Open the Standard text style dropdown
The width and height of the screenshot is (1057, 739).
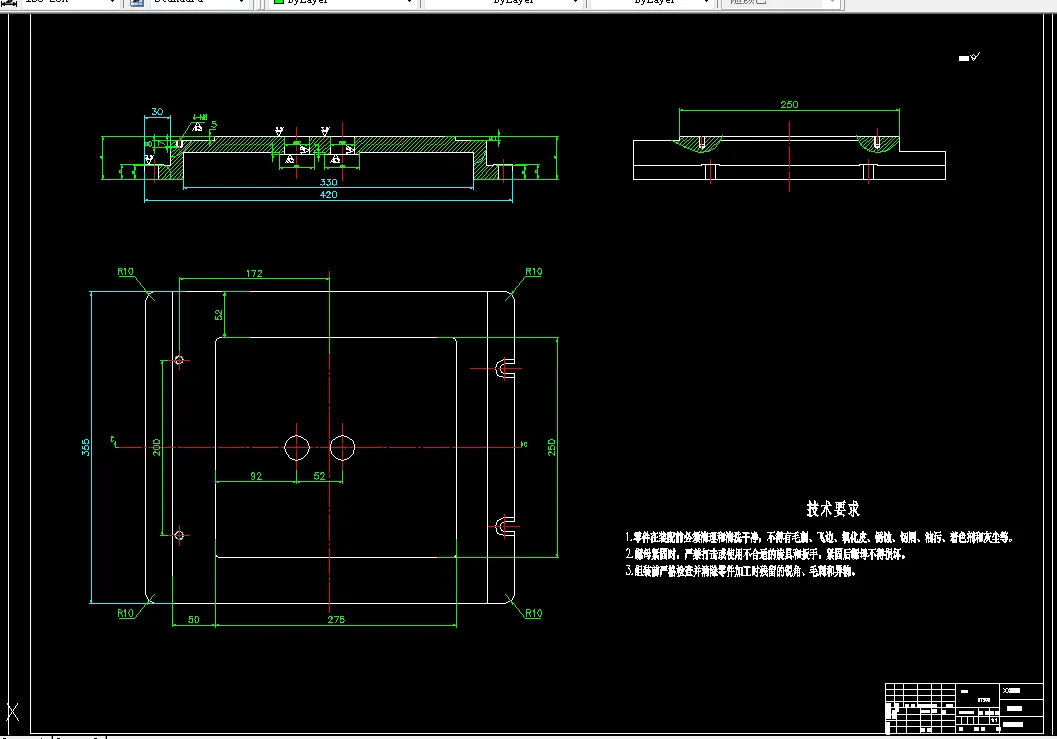coord(198,3)
